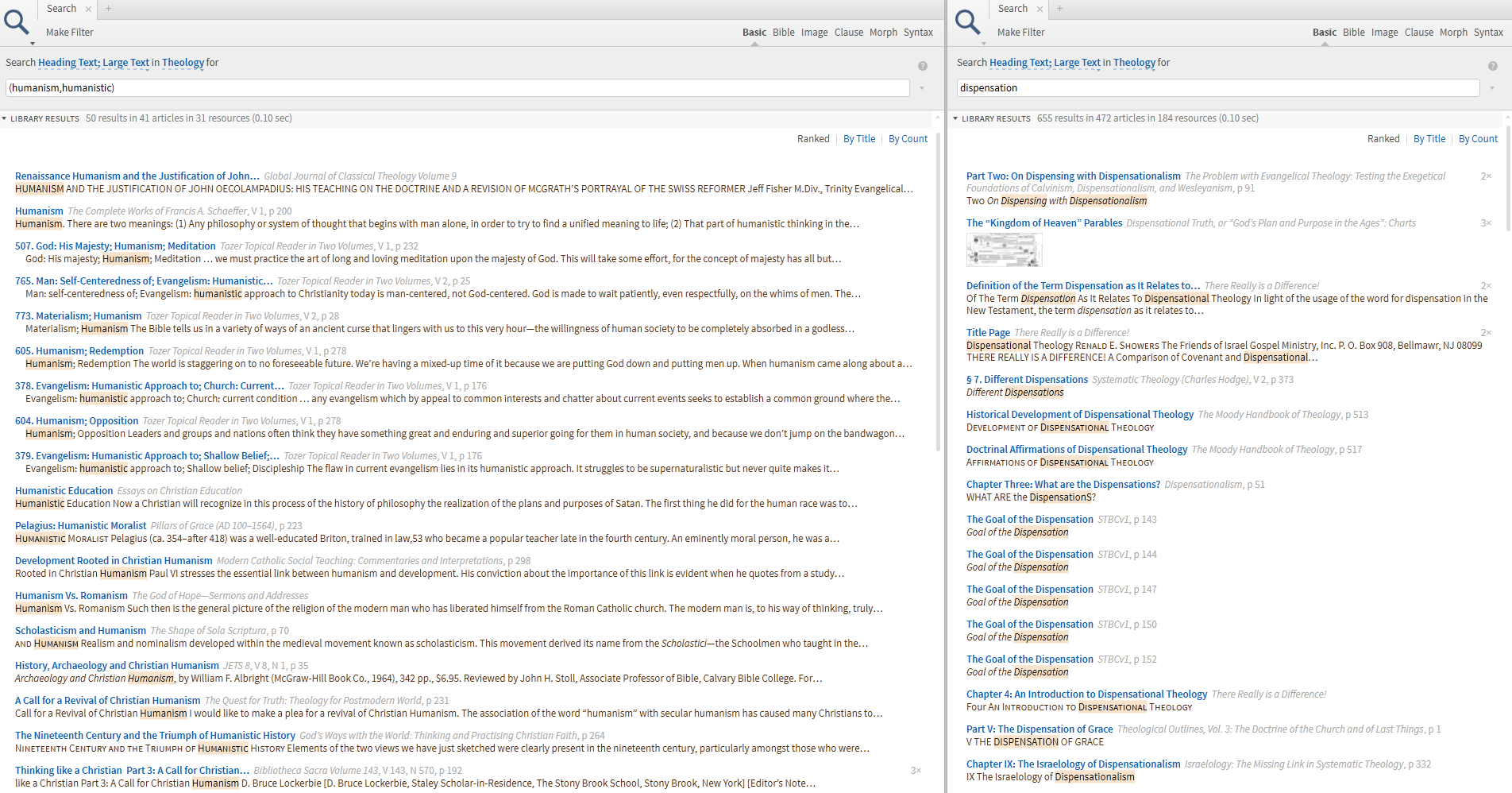Switch left panel to Bible search
1512x793 pixels.
[783, 33]
